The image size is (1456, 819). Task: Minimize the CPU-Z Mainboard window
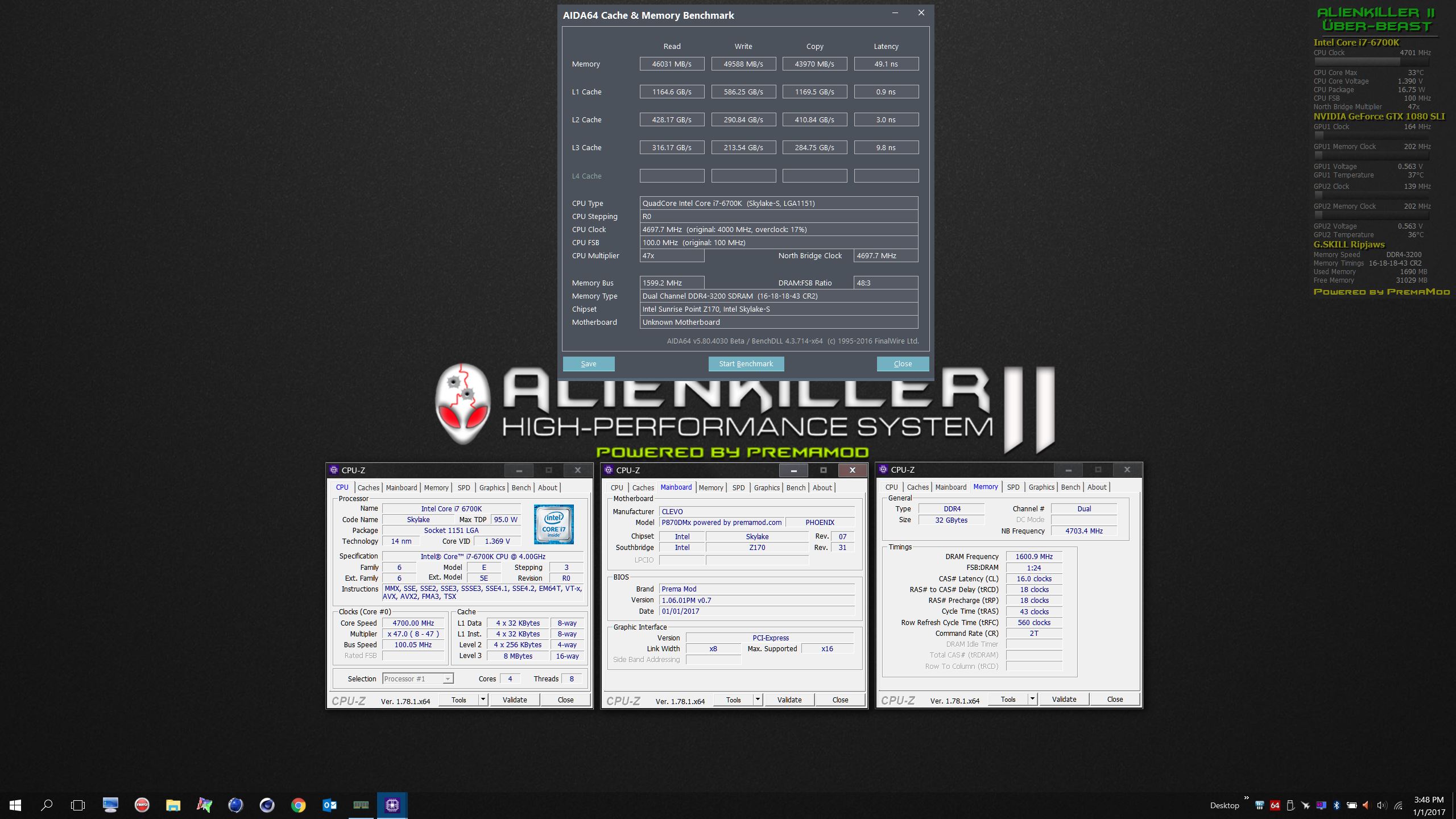(793, 470)
